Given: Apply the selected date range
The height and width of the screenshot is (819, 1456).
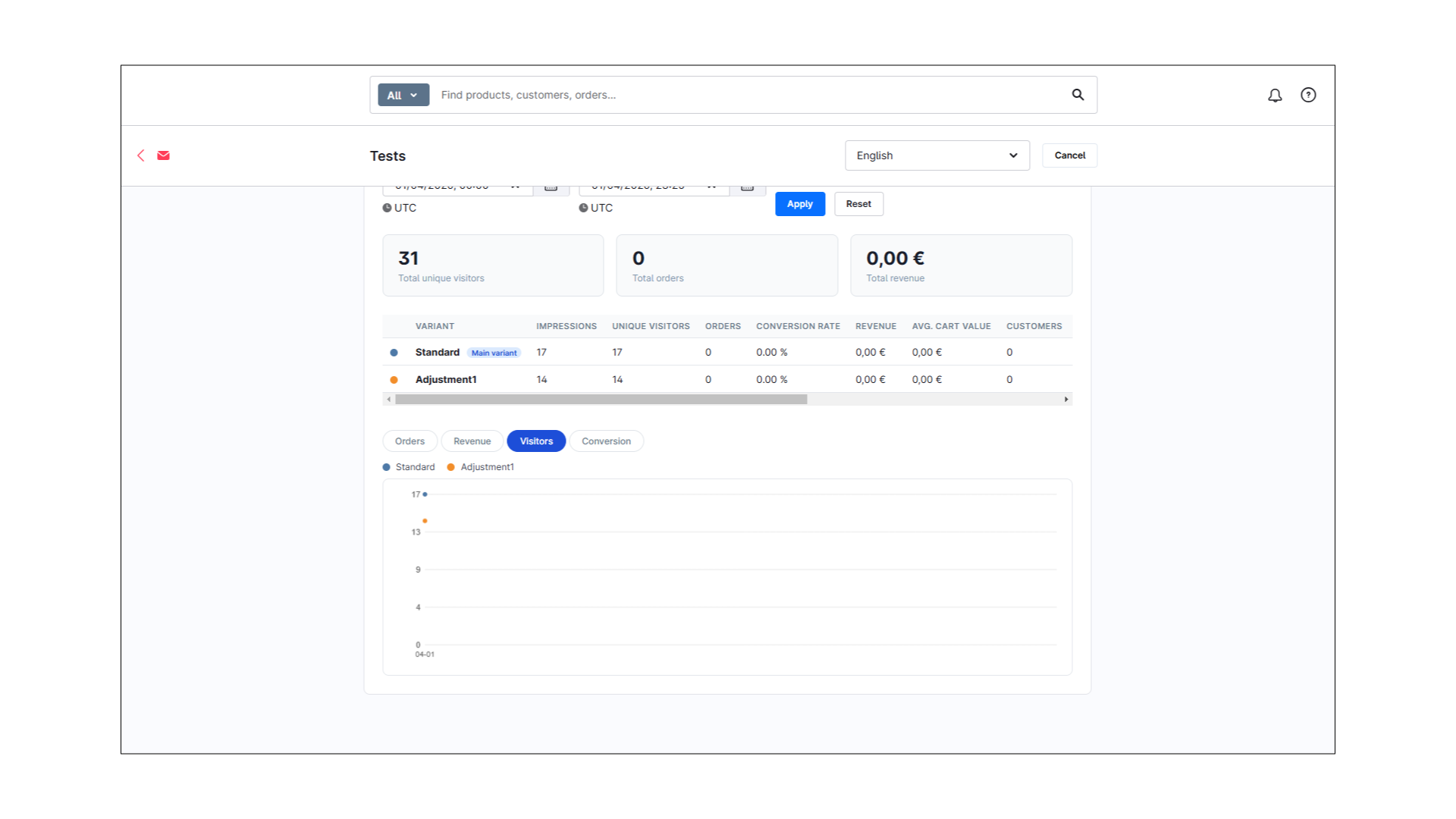Looking at the screenshot, I should click(799, 203).
